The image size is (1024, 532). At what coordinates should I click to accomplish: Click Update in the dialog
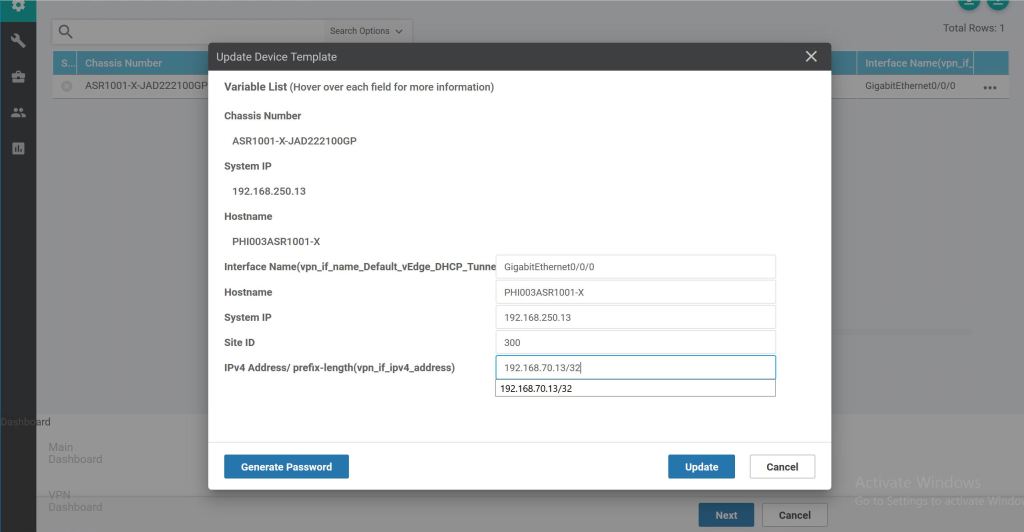click(x=701, y=467)
